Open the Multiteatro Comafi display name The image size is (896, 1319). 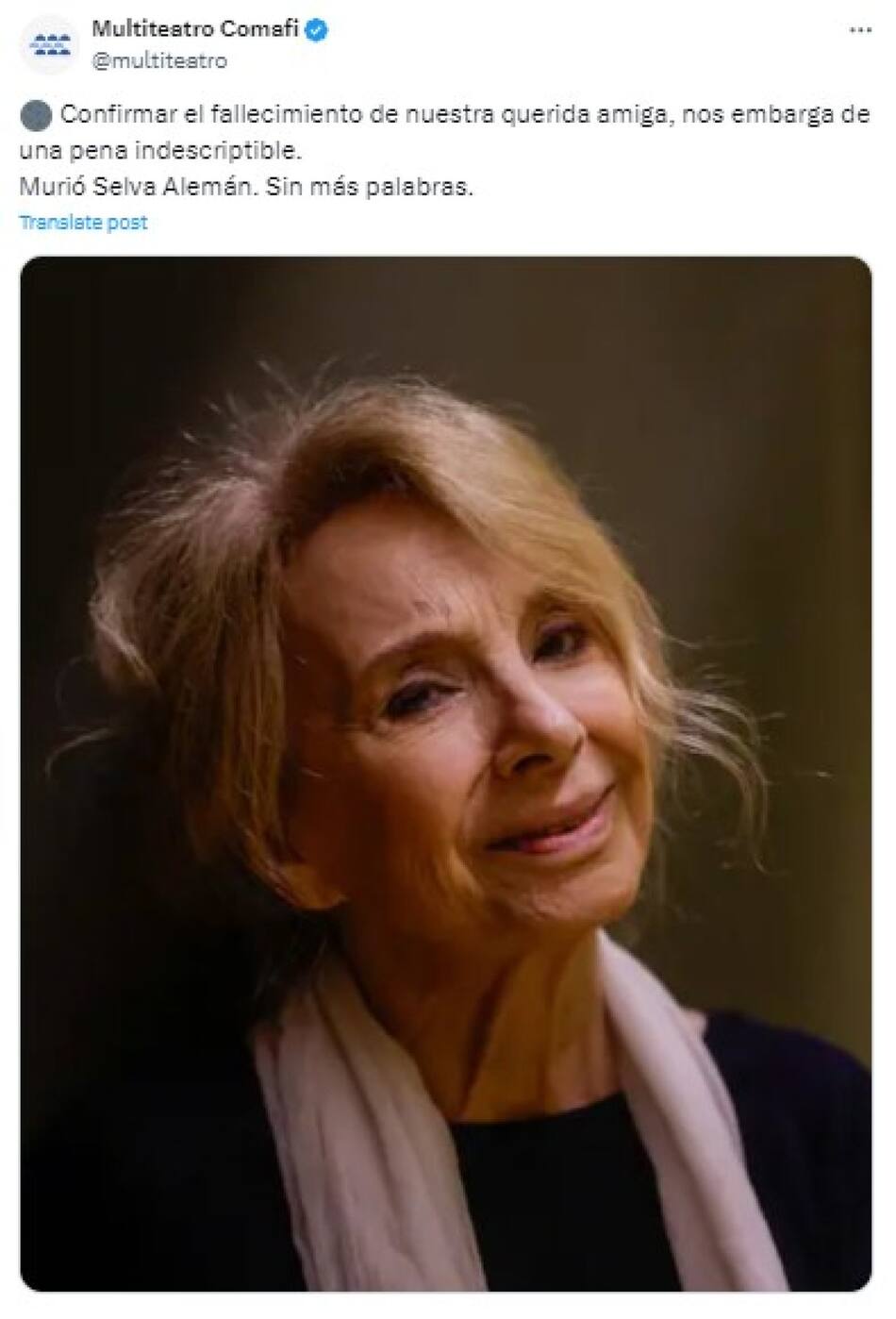[194, 29]
